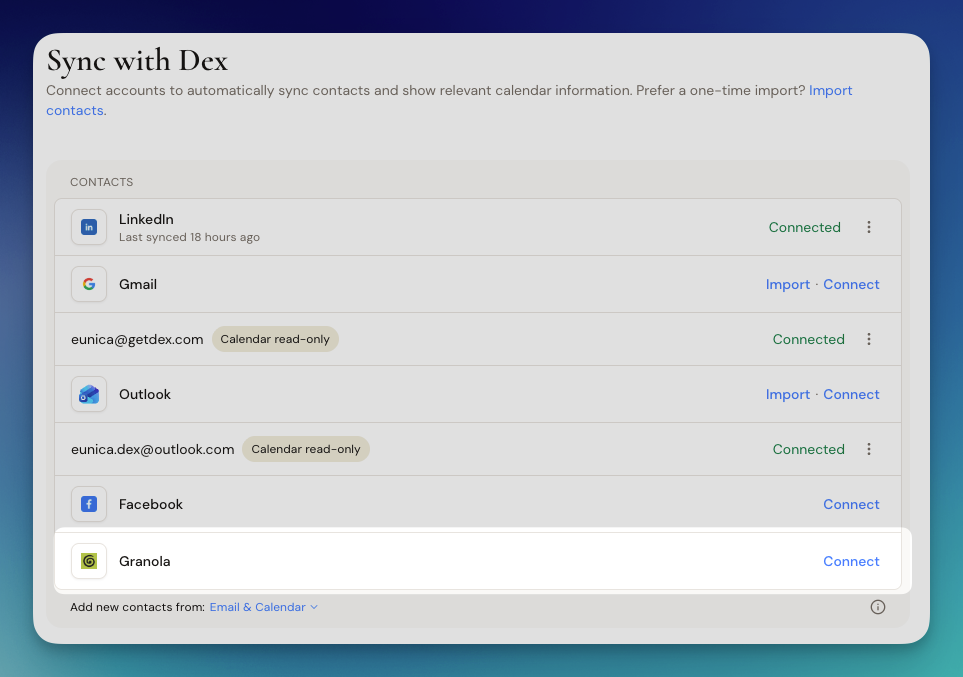Click Connected status for eunica.dex@outlook.com
The width and height of the screenshot is (963, 677).
coord(808,449)
